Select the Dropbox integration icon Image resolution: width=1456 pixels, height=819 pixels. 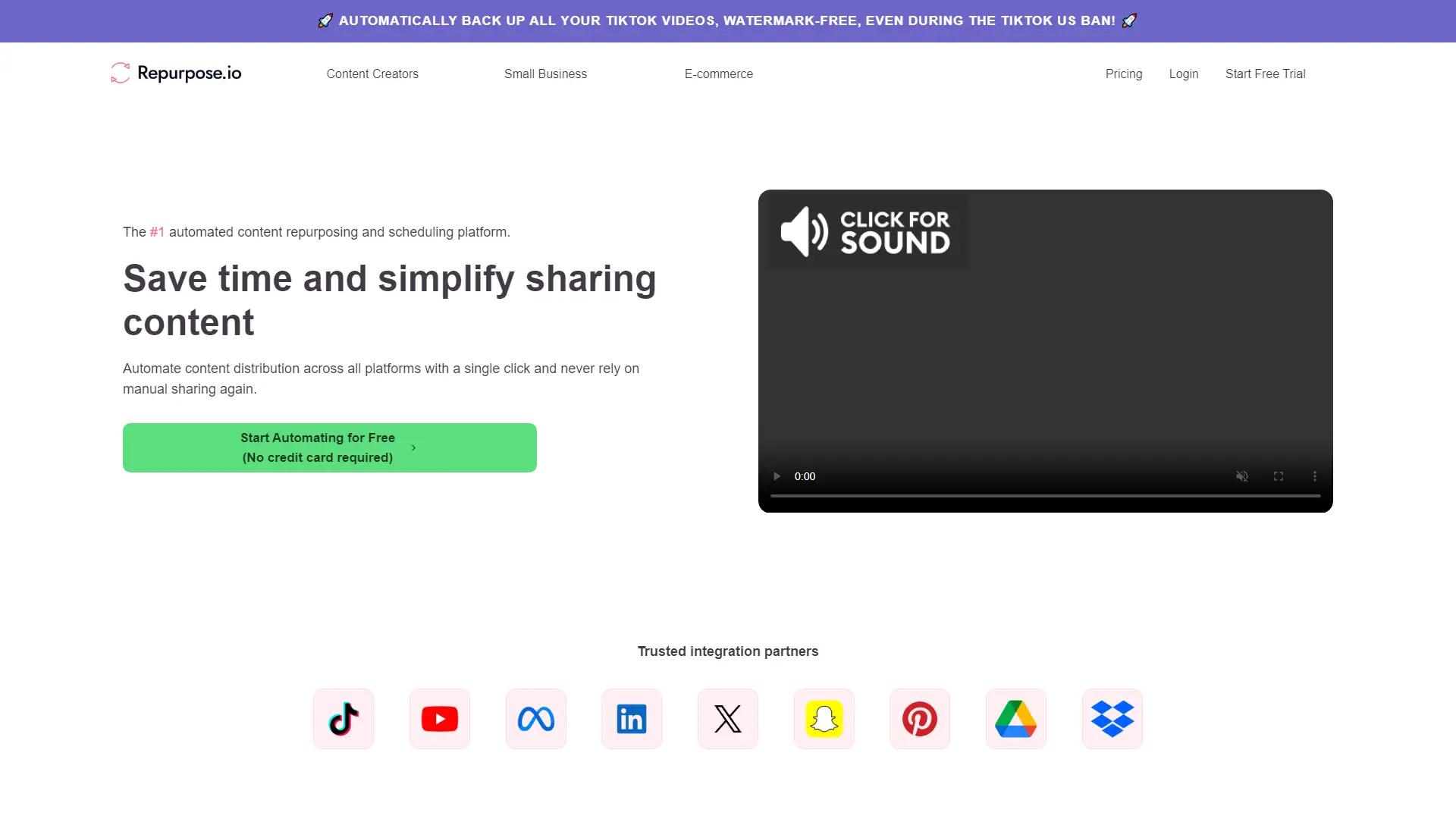click(x=1112, y=718)
